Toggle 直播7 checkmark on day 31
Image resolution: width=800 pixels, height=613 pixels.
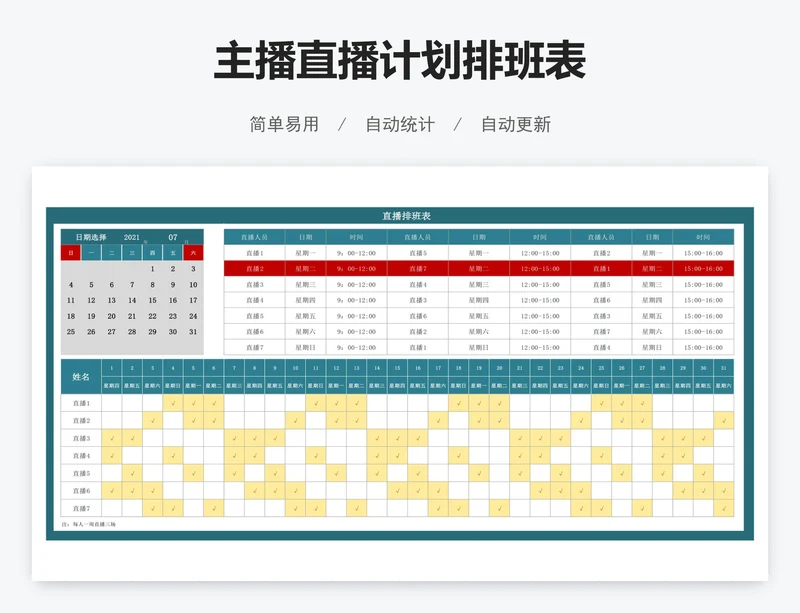724,508
